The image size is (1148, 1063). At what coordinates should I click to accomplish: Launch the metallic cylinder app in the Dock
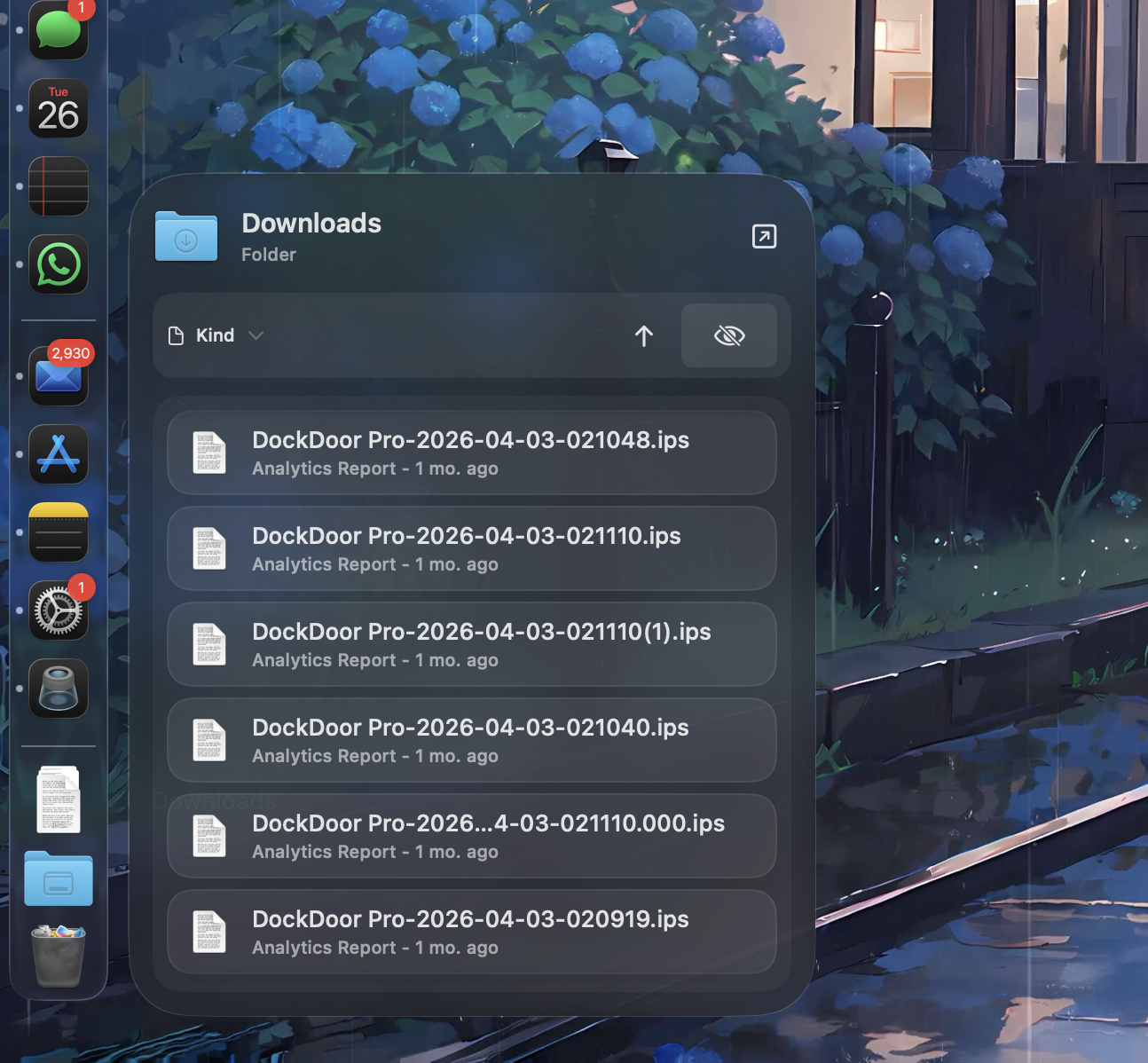tap(59, 689)
